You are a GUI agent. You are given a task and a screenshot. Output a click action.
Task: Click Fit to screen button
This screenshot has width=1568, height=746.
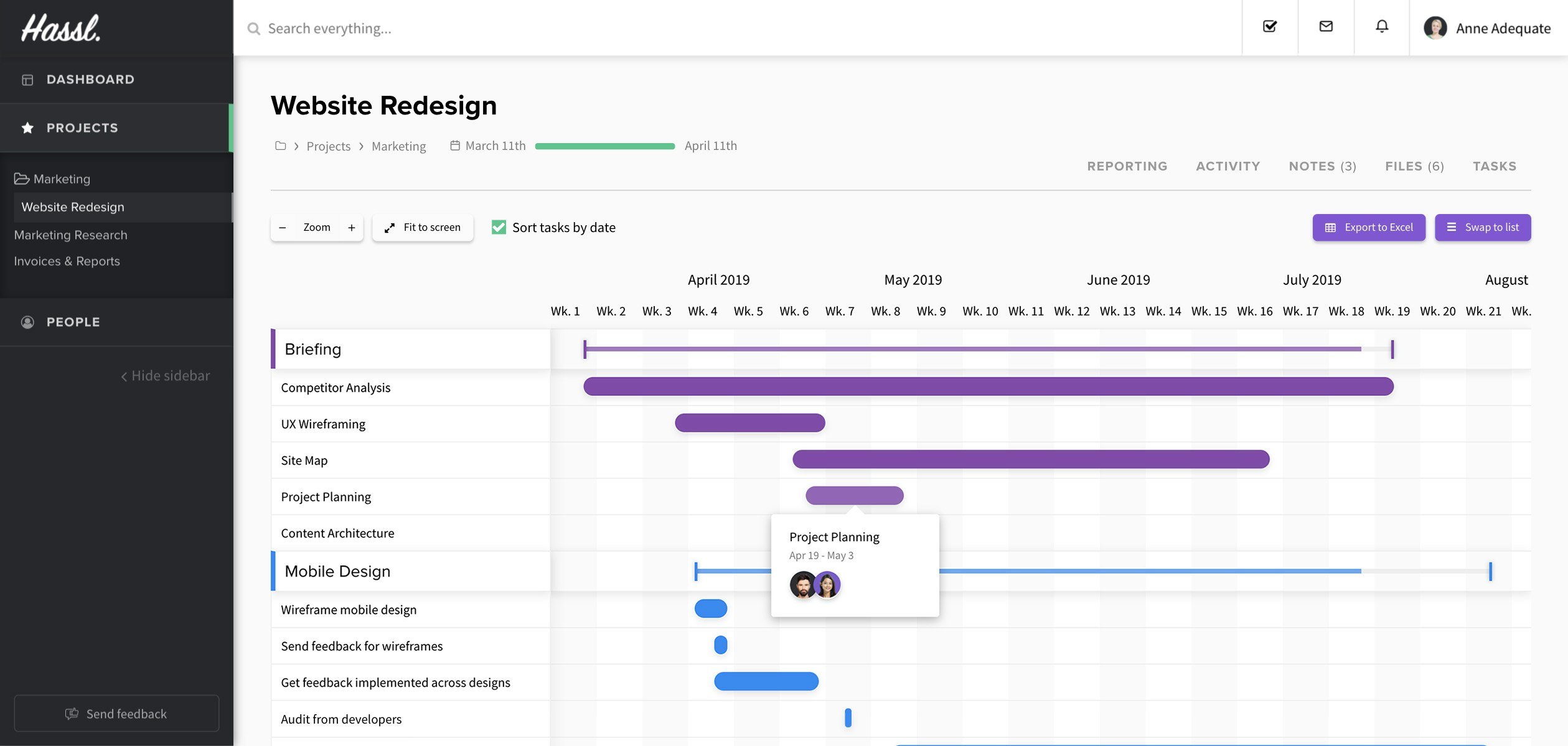tap(423, 228)
